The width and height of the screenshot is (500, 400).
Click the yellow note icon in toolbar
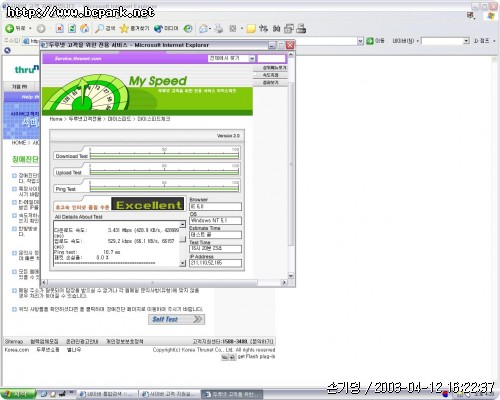251,29
